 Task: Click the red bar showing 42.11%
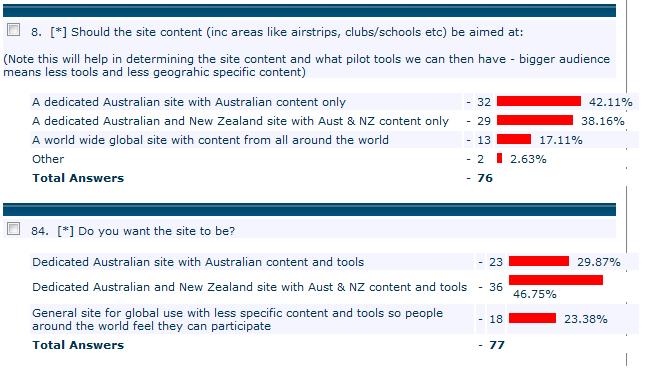point(538,101)
